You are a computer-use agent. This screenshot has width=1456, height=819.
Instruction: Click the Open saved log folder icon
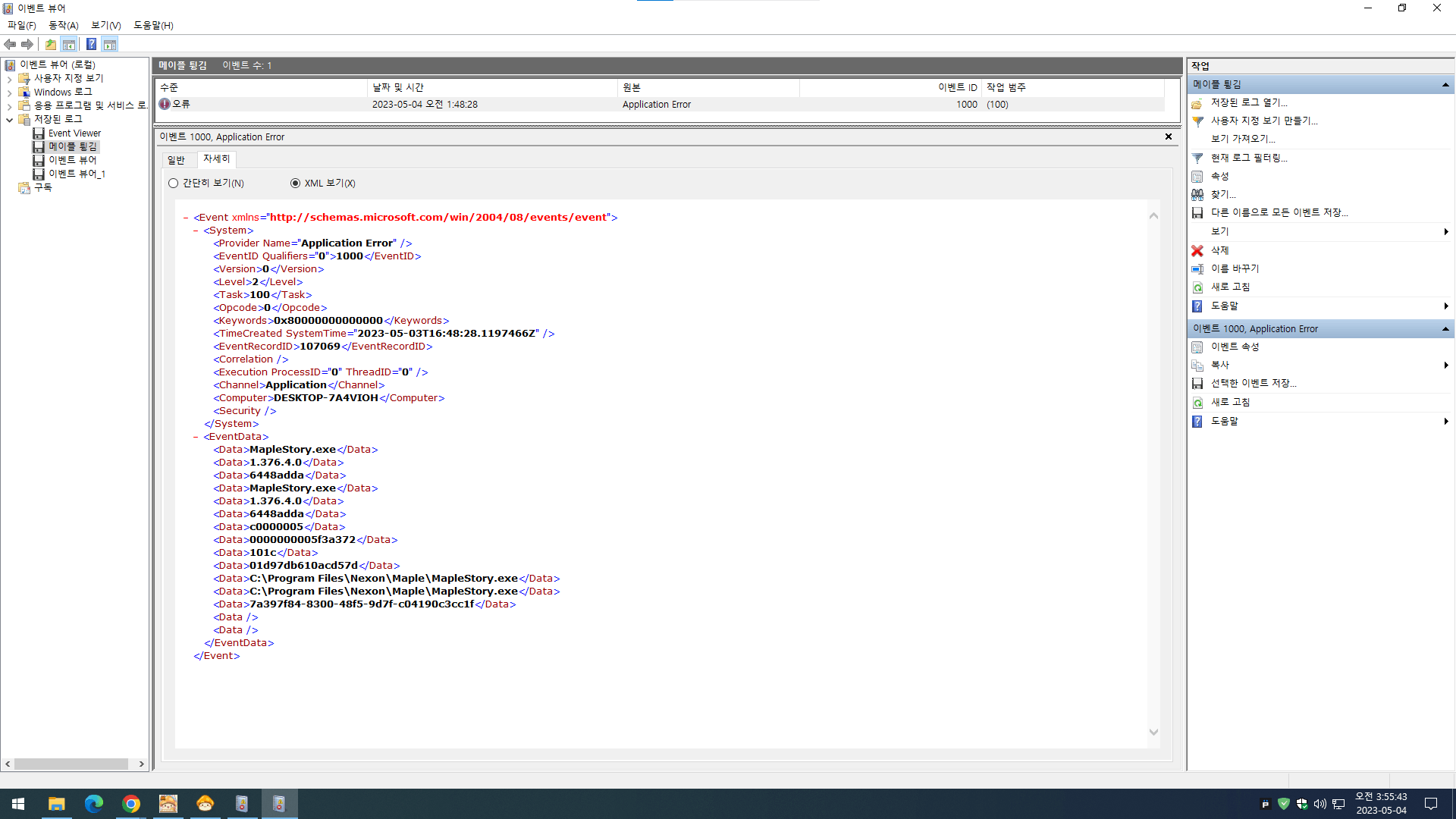point(1197,103)
